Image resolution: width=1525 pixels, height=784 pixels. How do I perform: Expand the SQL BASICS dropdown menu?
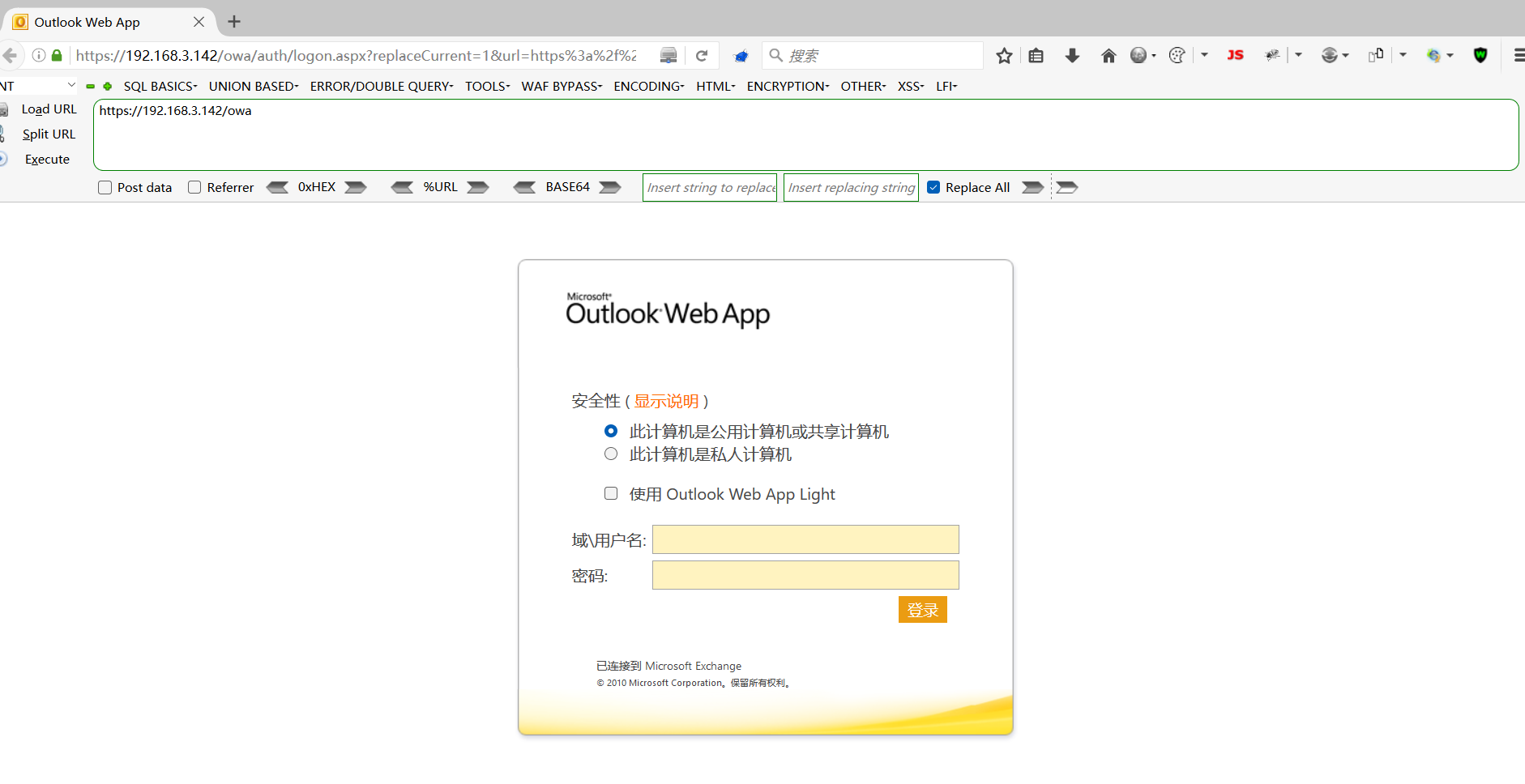160,86
